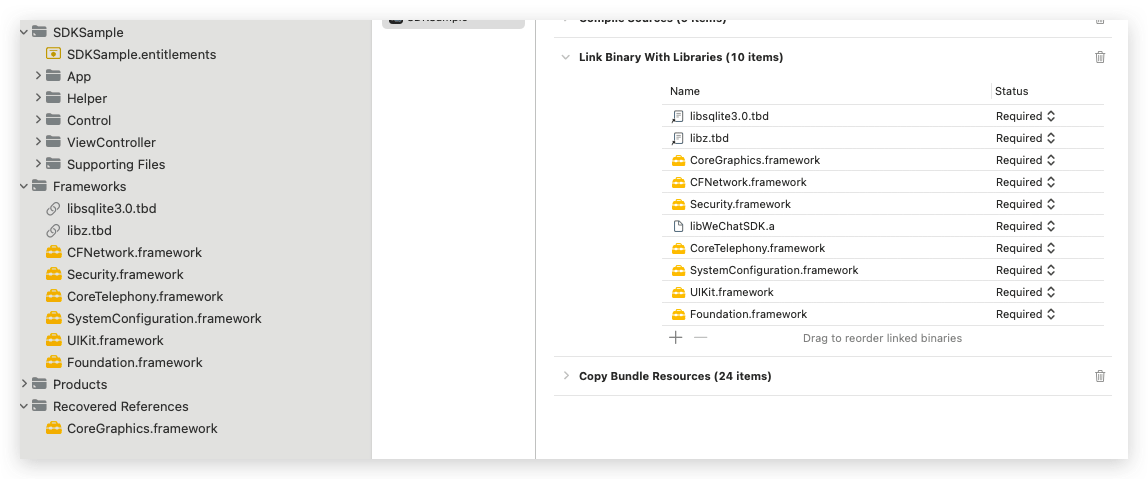1148x479 pixels.
Task: Select Foundation.framework row in libraries table
Action: 884,314
